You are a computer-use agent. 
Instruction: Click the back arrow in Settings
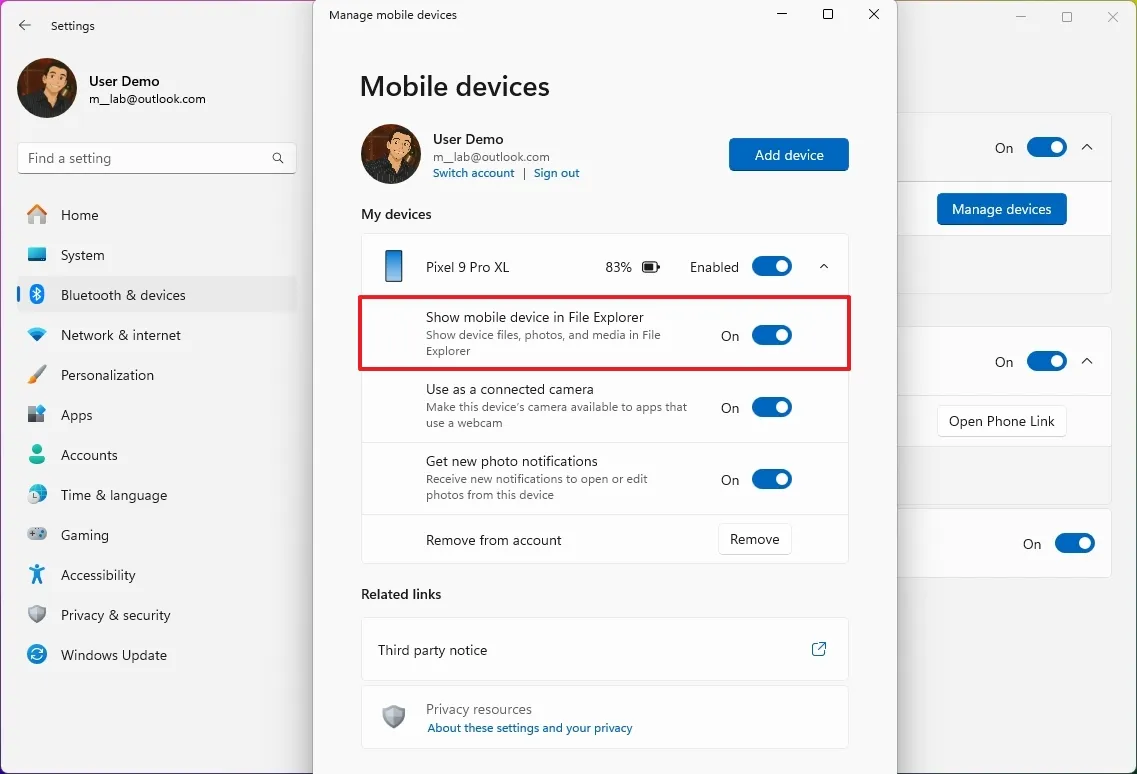24,26
